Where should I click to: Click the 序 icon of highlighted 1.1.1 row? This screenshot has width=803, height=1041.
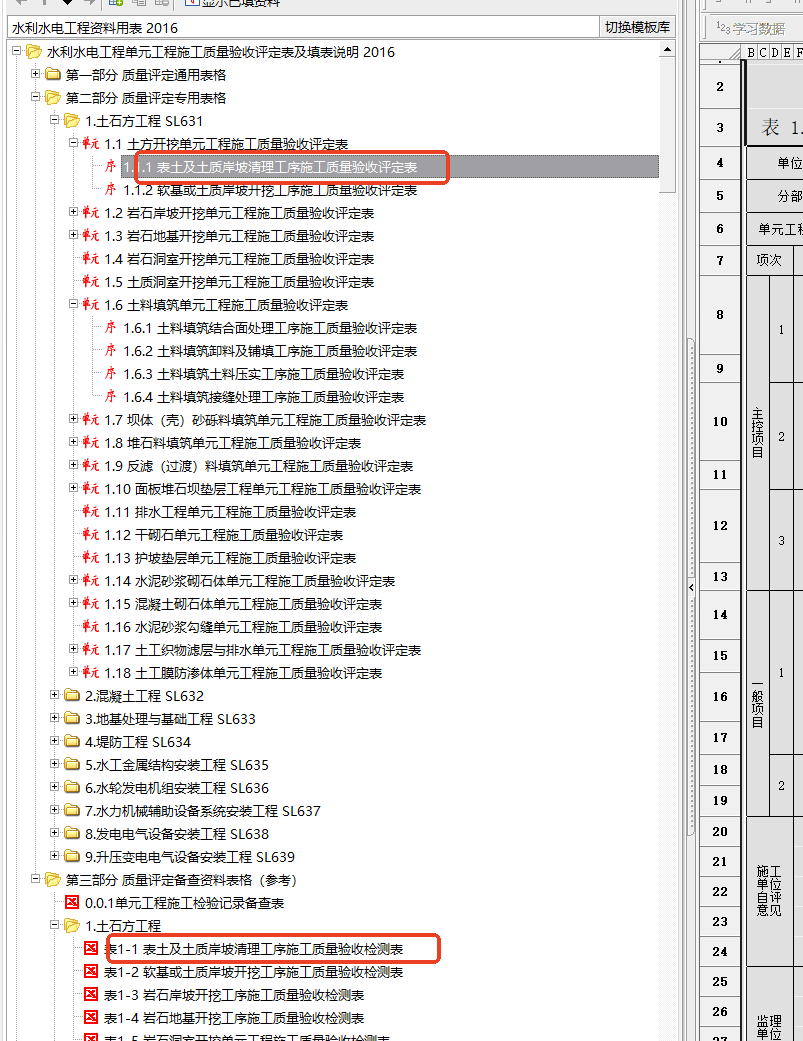tap(110, 167)
